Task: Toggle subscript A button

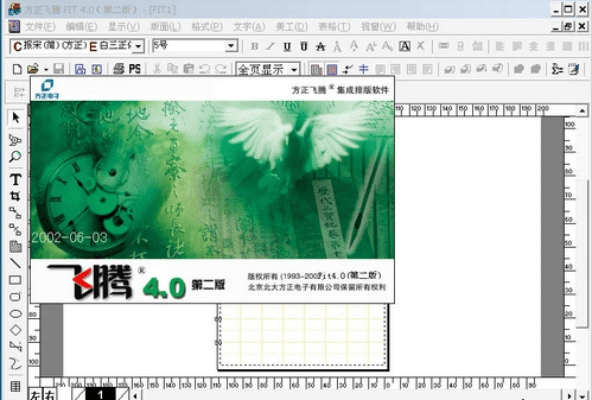Action: pyautogui.click(x=387, y=46)
